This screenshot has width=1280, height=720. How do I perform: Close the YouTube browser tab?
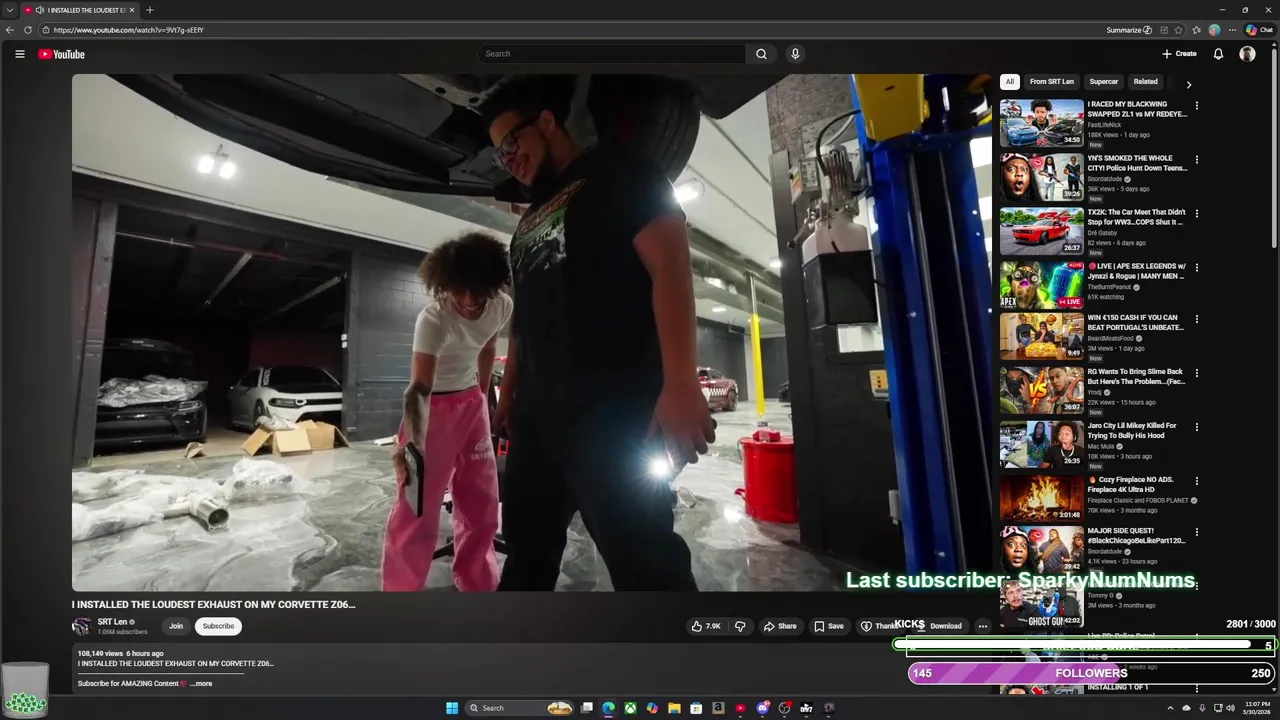click(131, 10)
